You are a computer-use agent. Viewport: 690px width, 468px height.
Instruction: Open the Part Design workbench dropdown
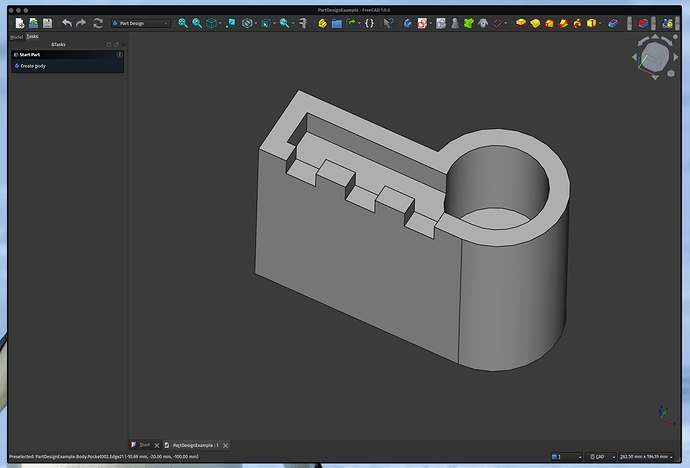(x=141, y=23)
